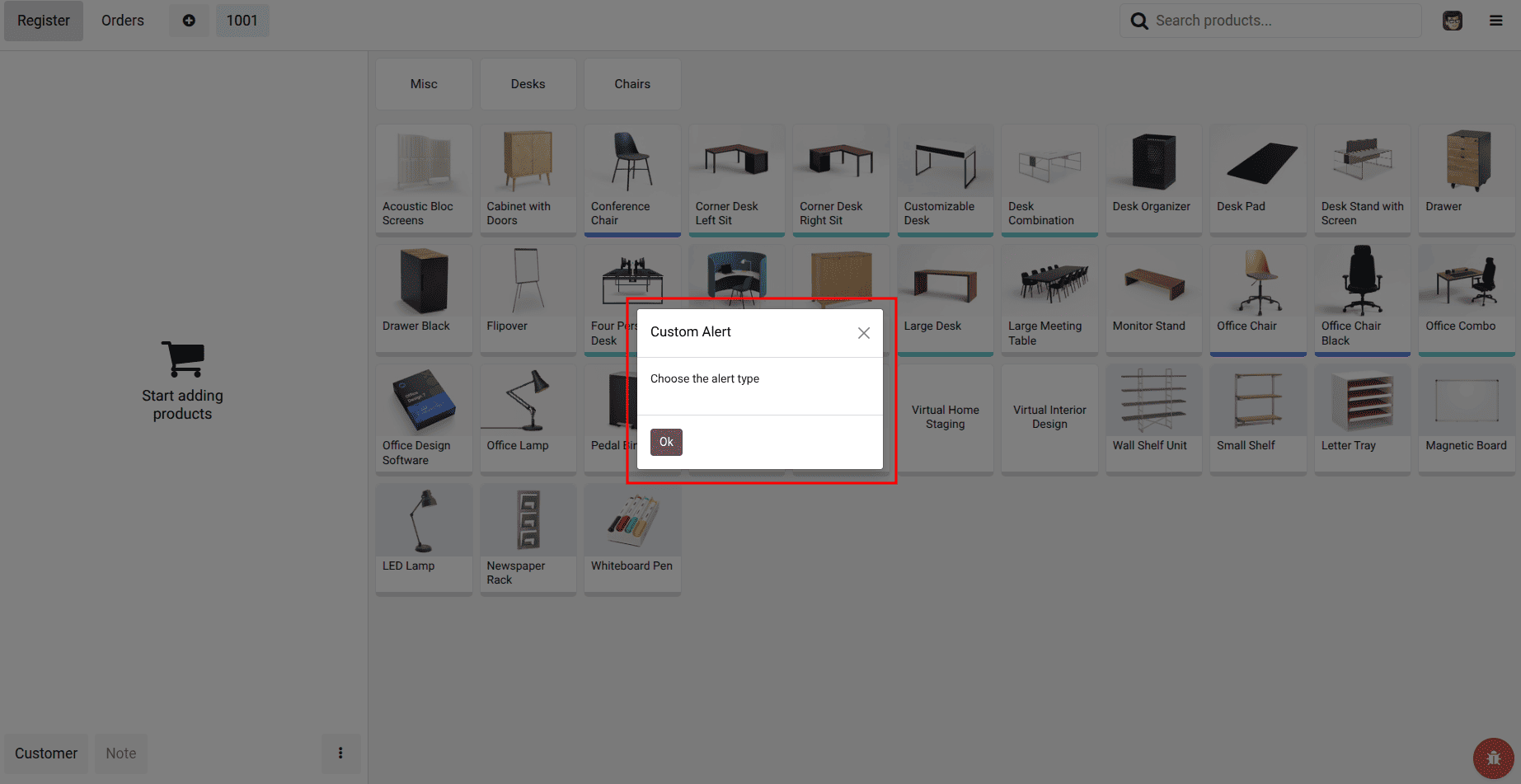Filter products by the Desks category

pyautogui.click(x=528, y=83)
